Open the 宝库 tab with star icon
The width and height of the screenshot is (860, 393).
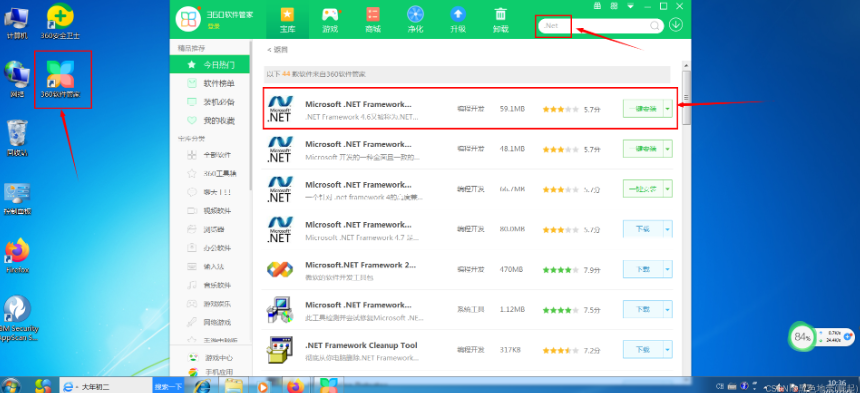click(x=287, y=20)
